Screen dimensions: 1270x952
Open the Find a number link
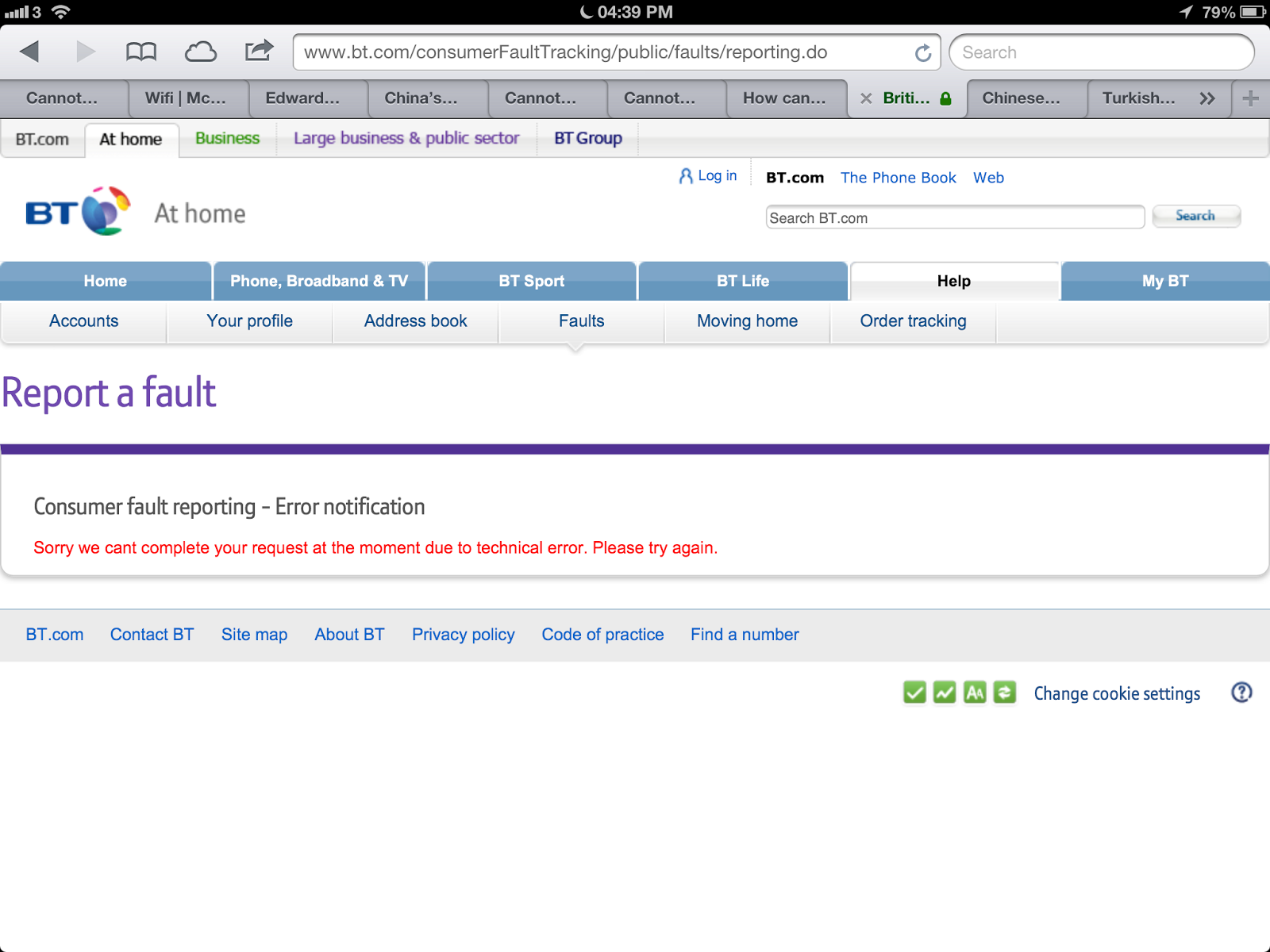coord(745,635)
